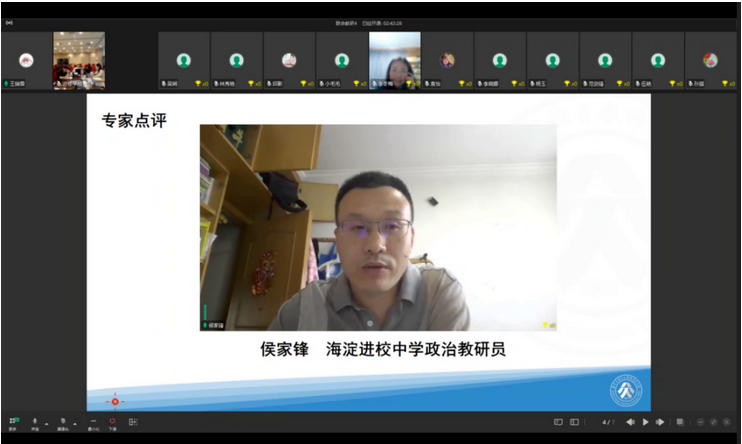Click the trophy icon on 邱影's tile

tap(304, 83)
